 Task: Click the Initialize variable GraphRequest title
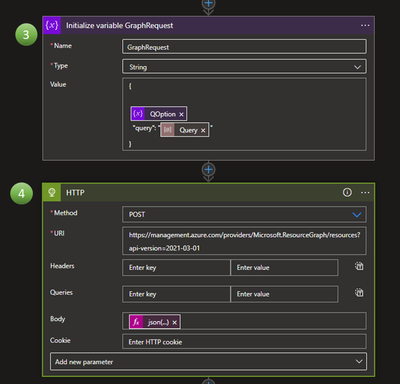pos(119,26)
